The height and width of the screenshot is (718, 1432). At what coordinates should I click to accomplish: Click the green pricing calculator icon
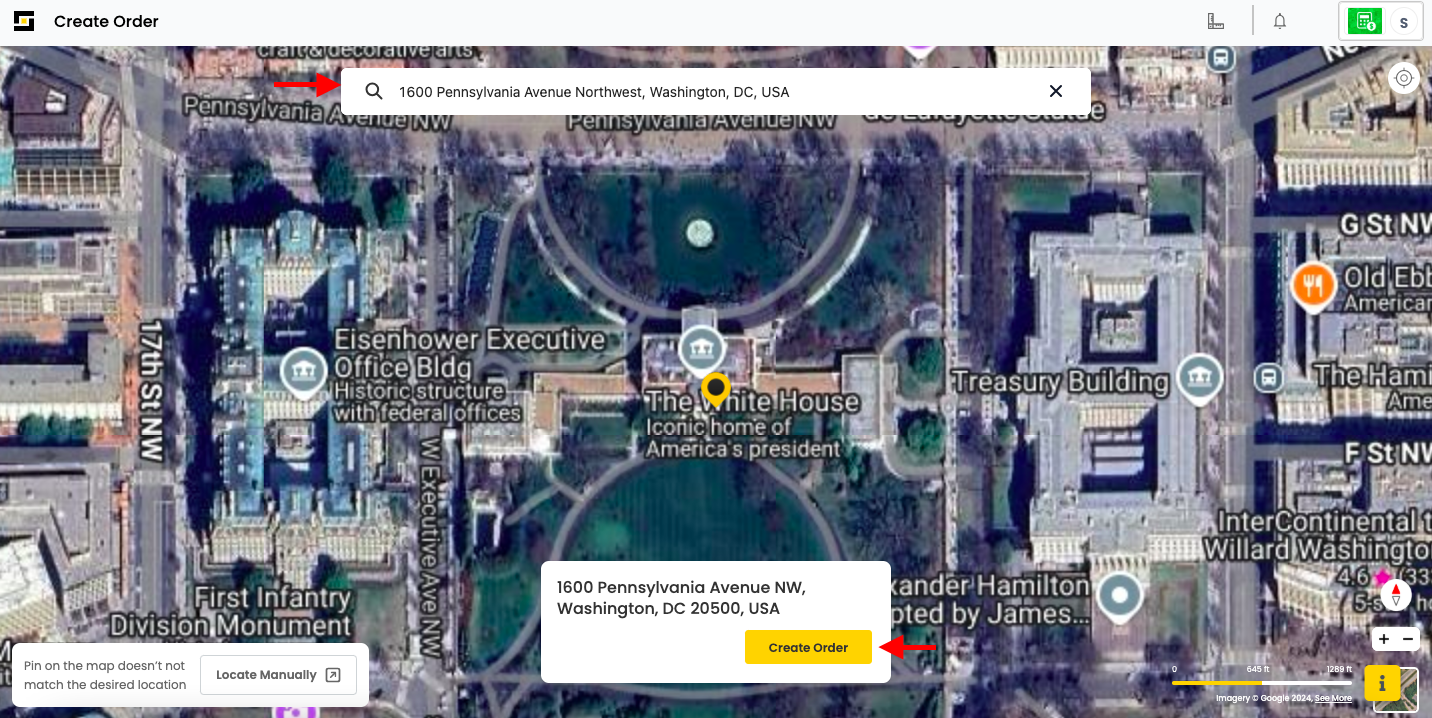[x=1364, y=21]
